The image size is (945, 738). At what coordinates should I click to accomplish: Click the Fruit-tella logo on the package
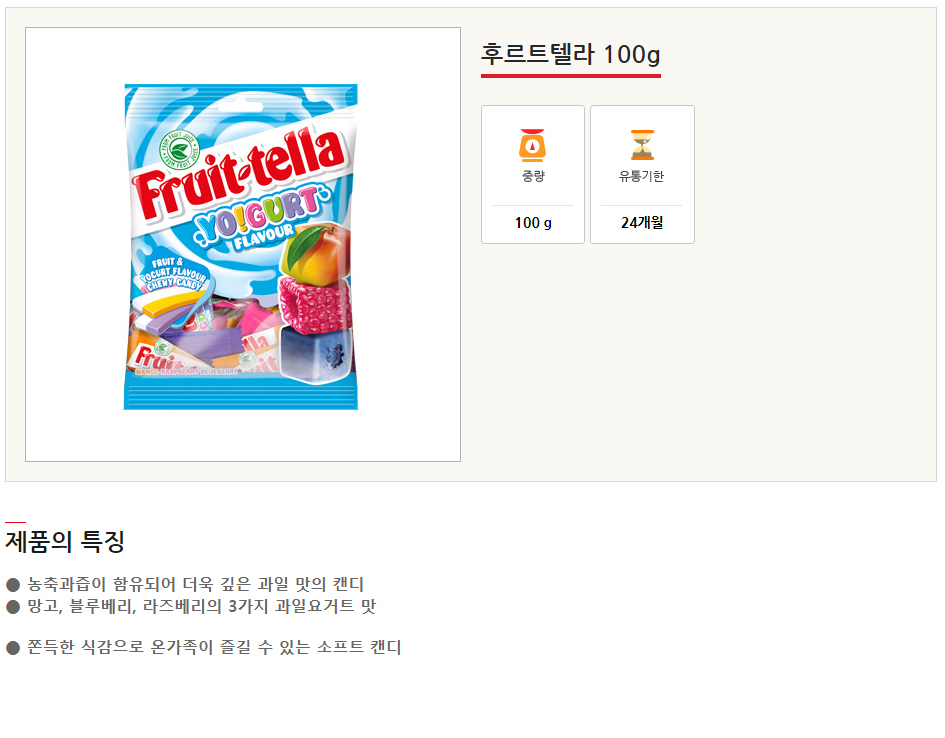click(238, 173)
